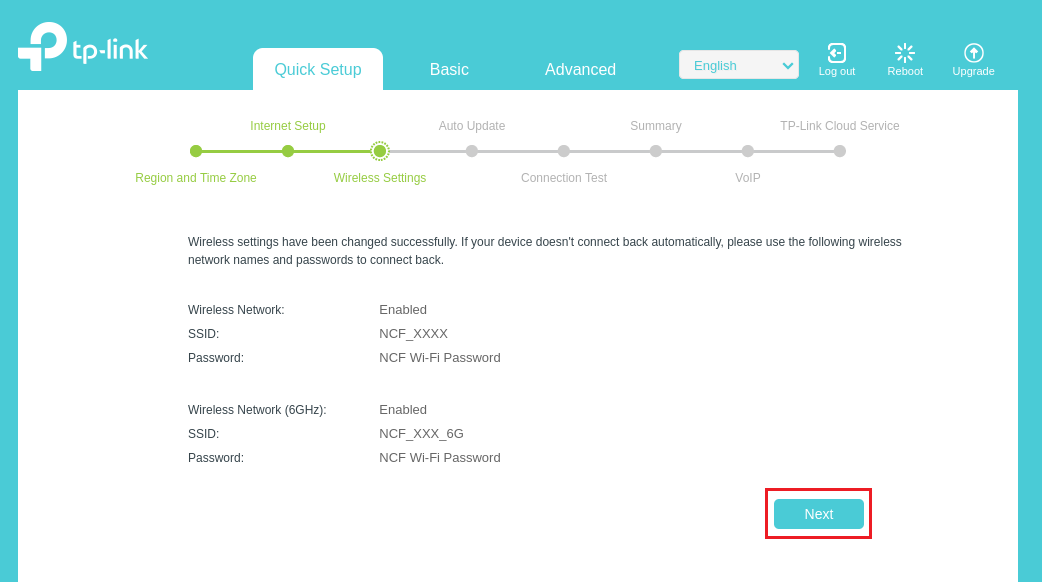
Task: Click the Internet Setup step dot
Action: [288, 151]
